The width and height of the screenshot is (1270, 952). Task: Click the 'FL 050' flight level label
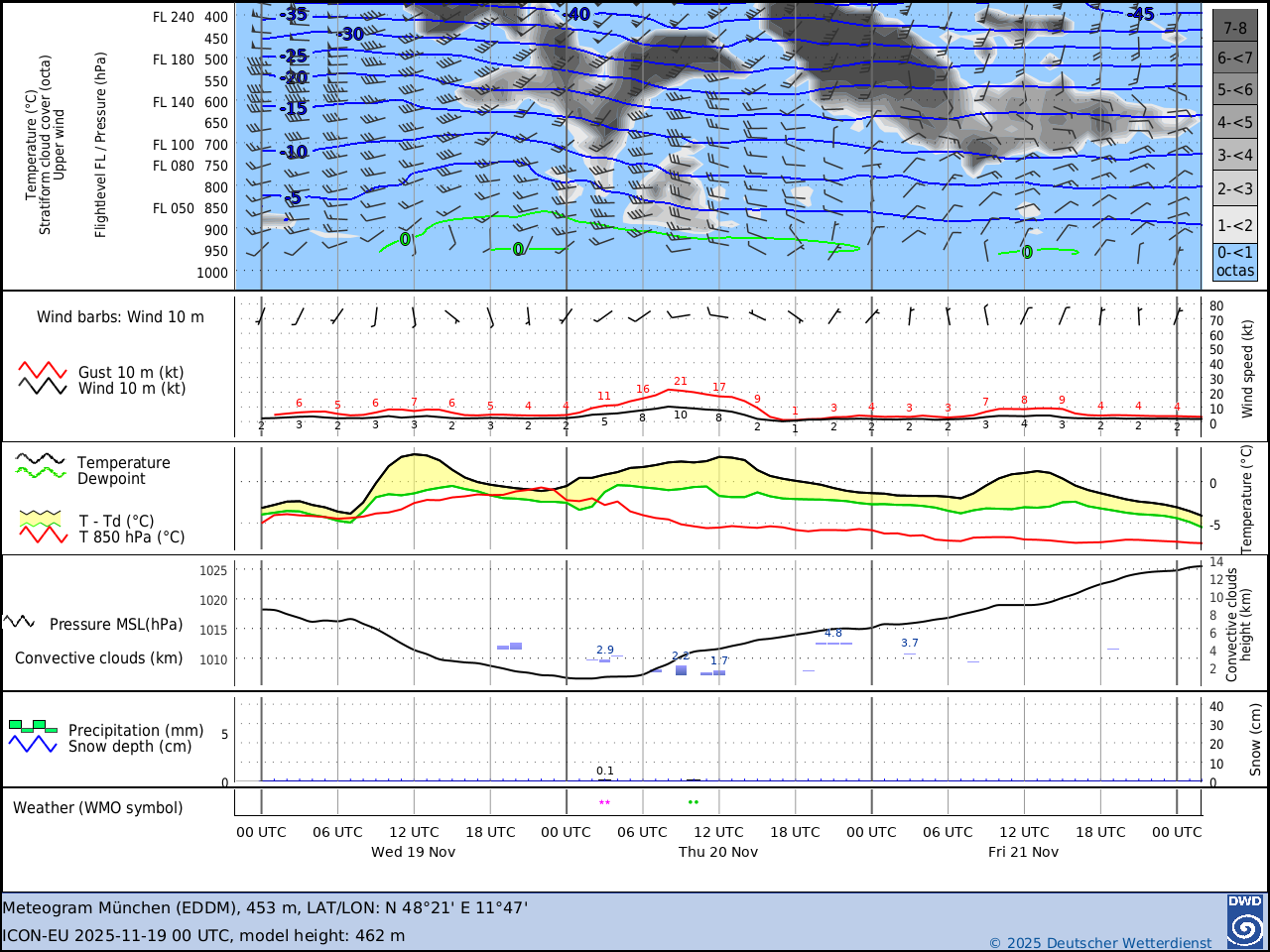[x=174, y=208]
